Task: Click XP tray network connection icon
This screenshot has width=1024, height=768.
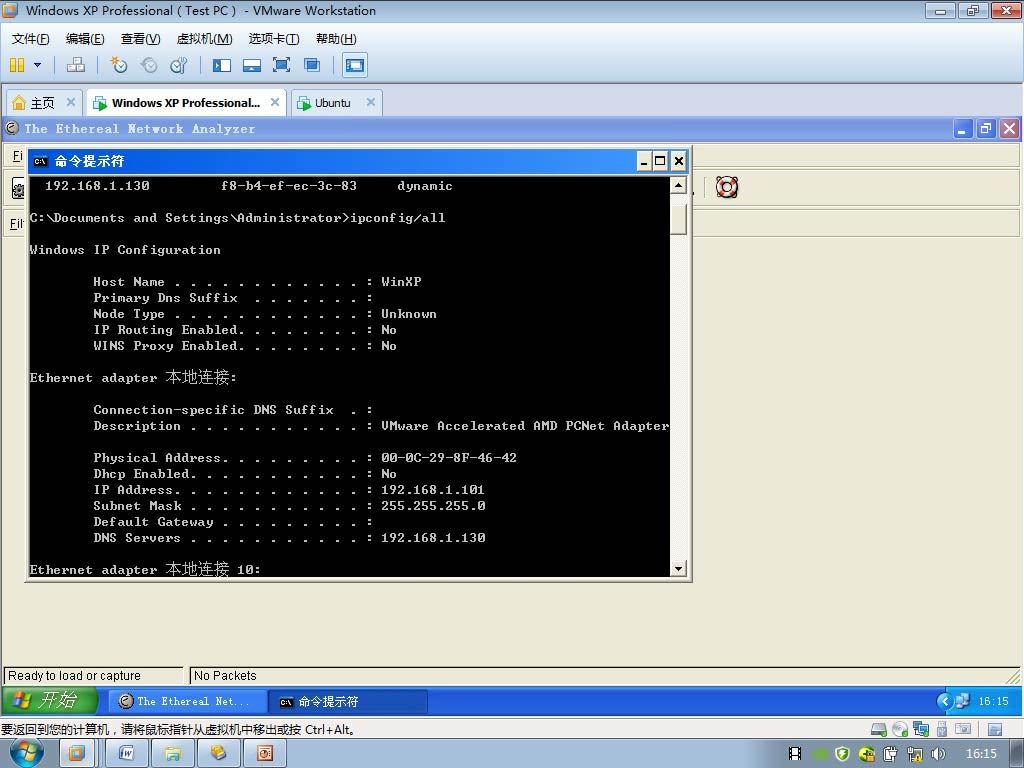Action: click(x=962, y=701)
